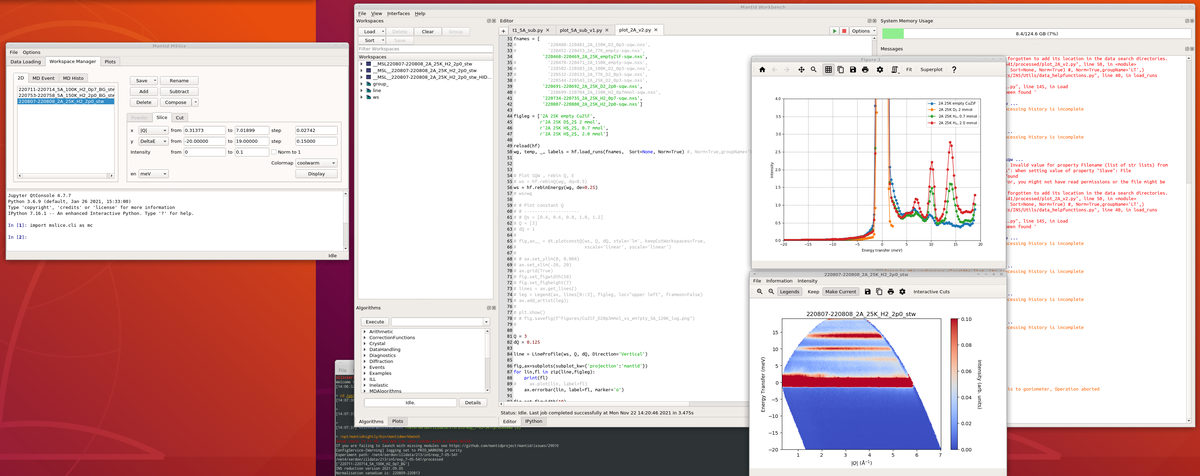
Task: Toggle grid lines in Figure 1 toolbar
Action: click(828, 70)
